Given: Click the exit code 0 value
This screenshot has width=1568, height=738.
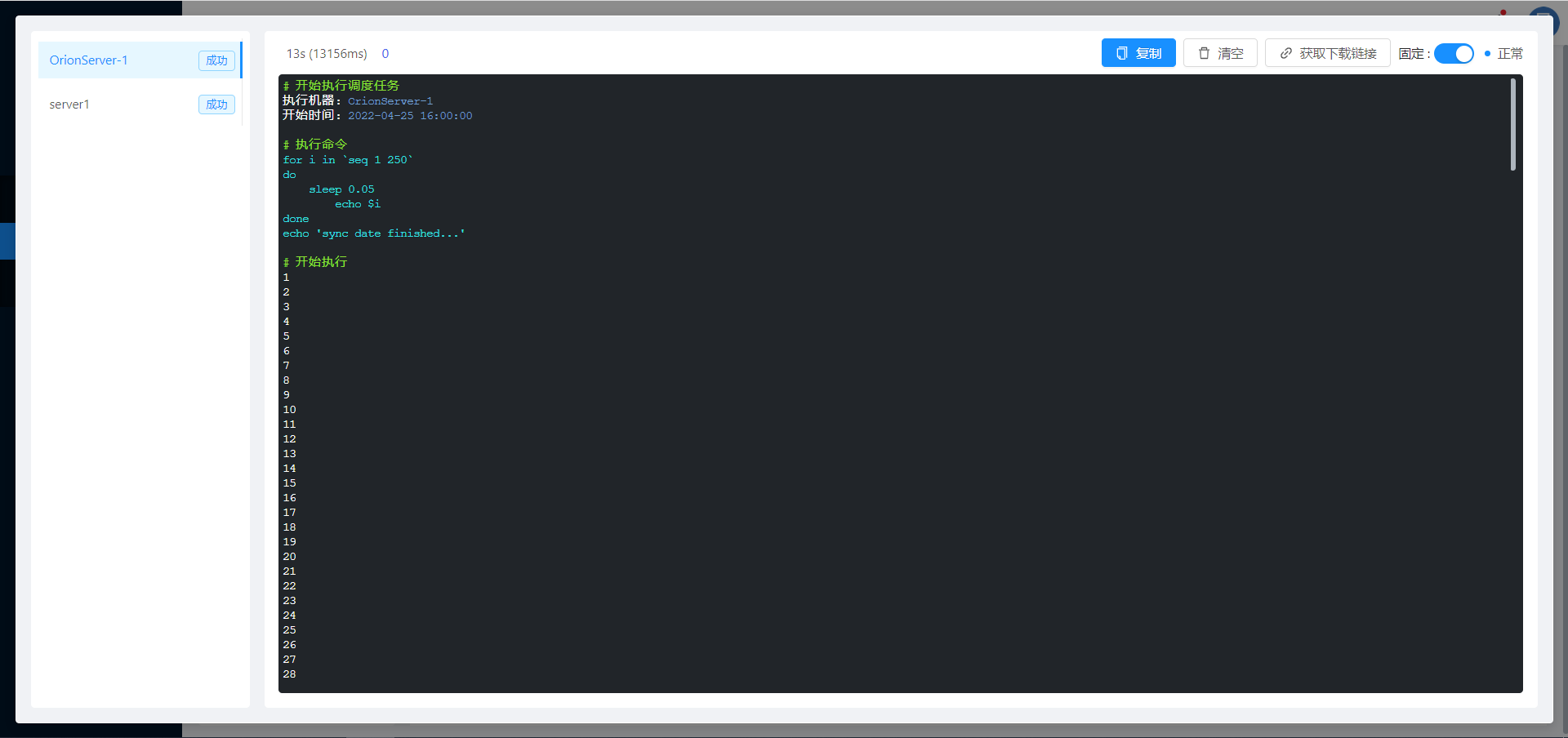Looking at the screenshot, I should (x=385, y=54).
